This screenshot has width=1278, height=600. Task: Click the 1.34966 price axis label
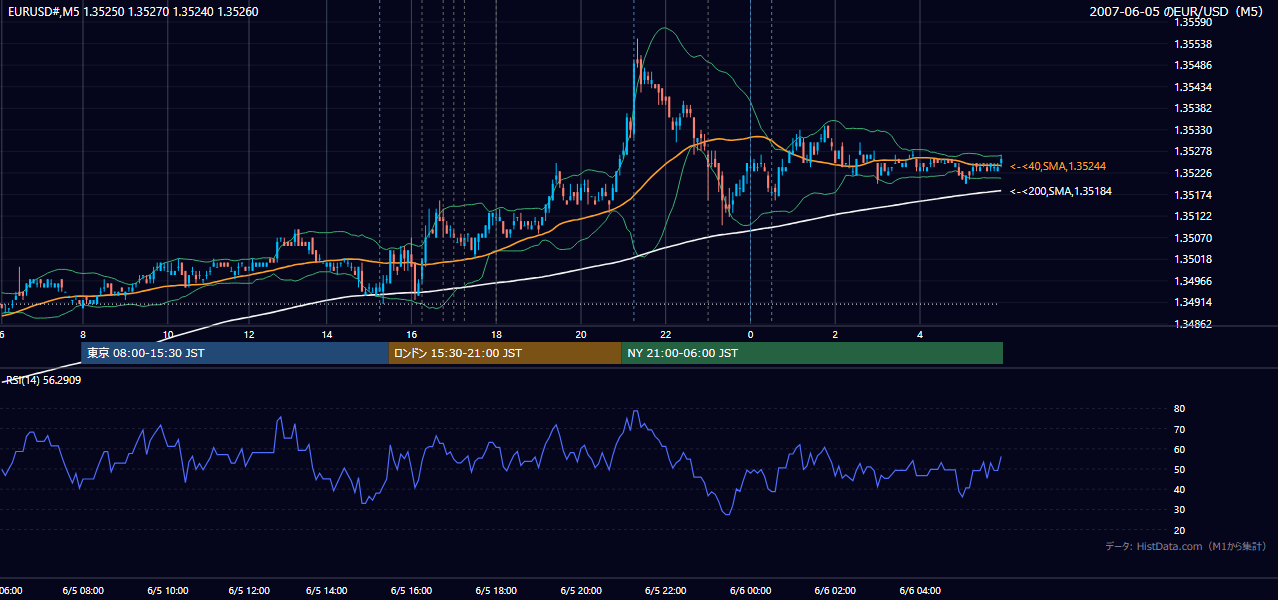tap(1194, 281)
